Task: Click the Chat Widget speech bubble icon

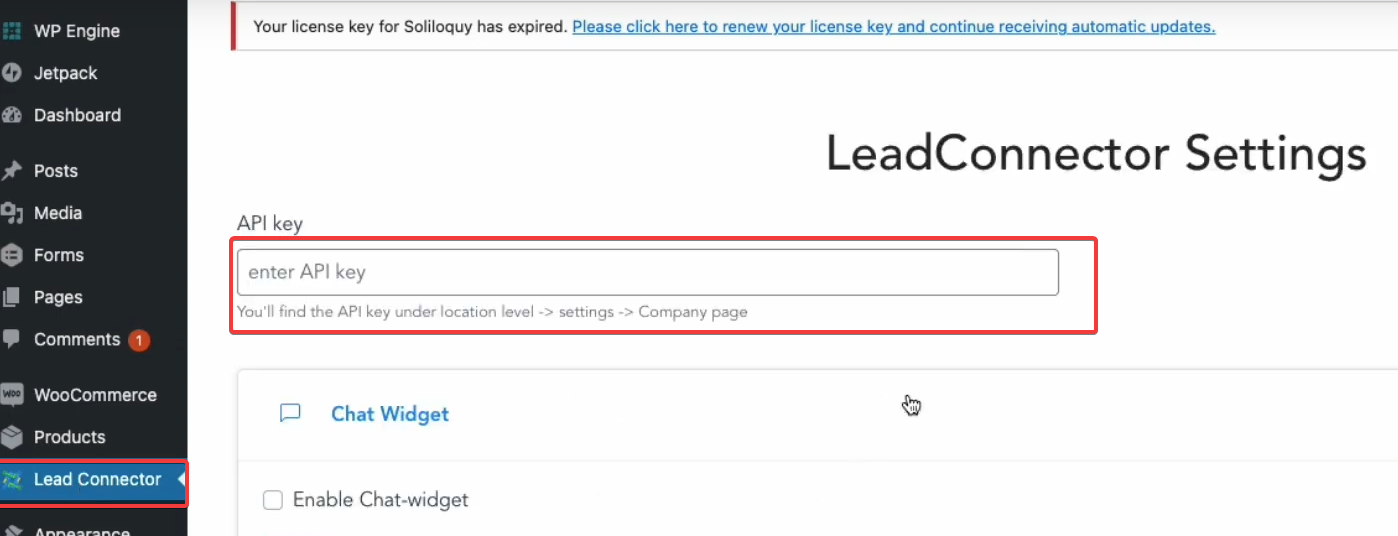Action: coord(290,413)
